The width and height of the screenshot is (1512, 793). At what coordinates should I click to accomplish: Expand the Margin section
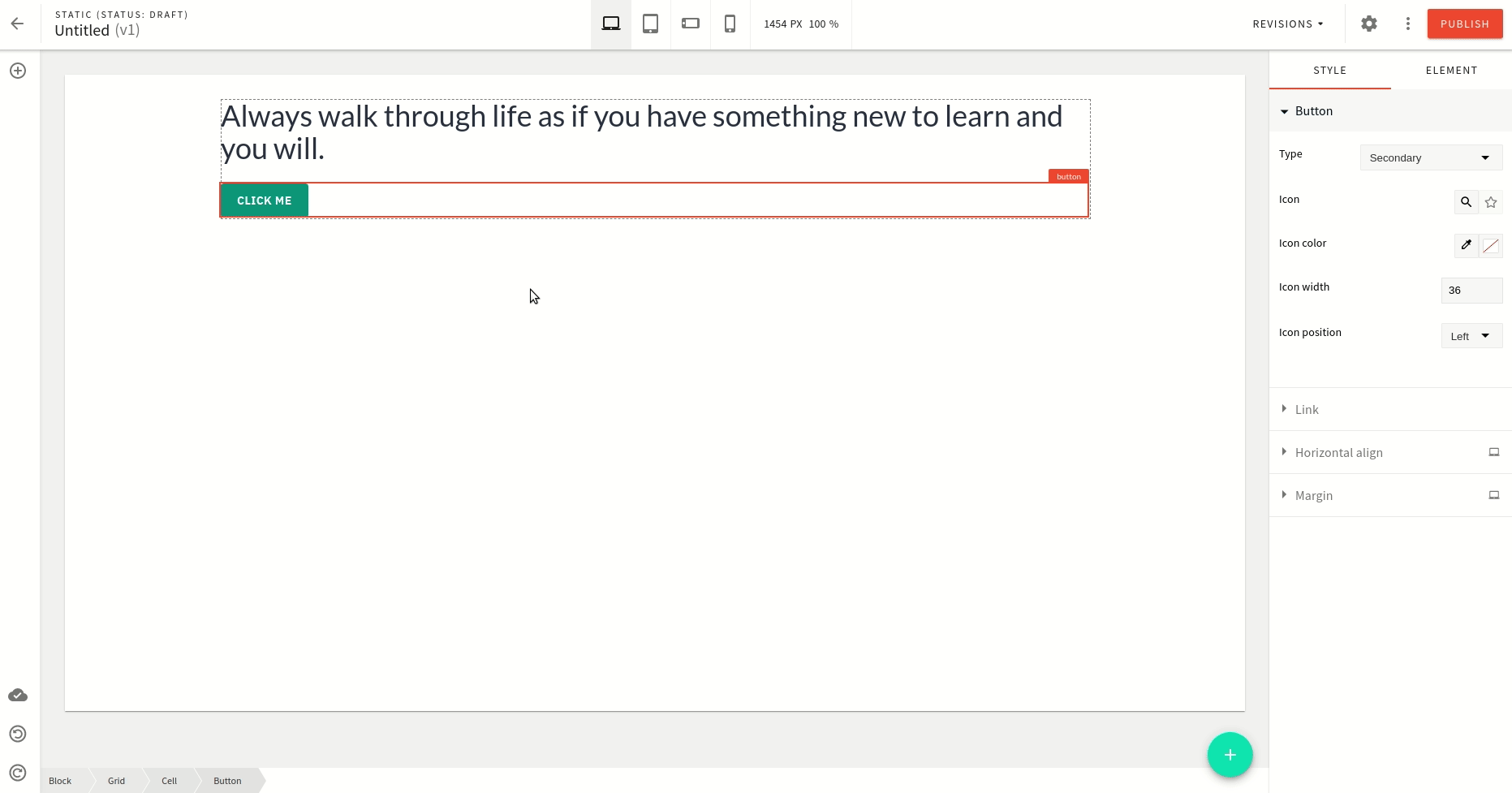[1313, 495]
